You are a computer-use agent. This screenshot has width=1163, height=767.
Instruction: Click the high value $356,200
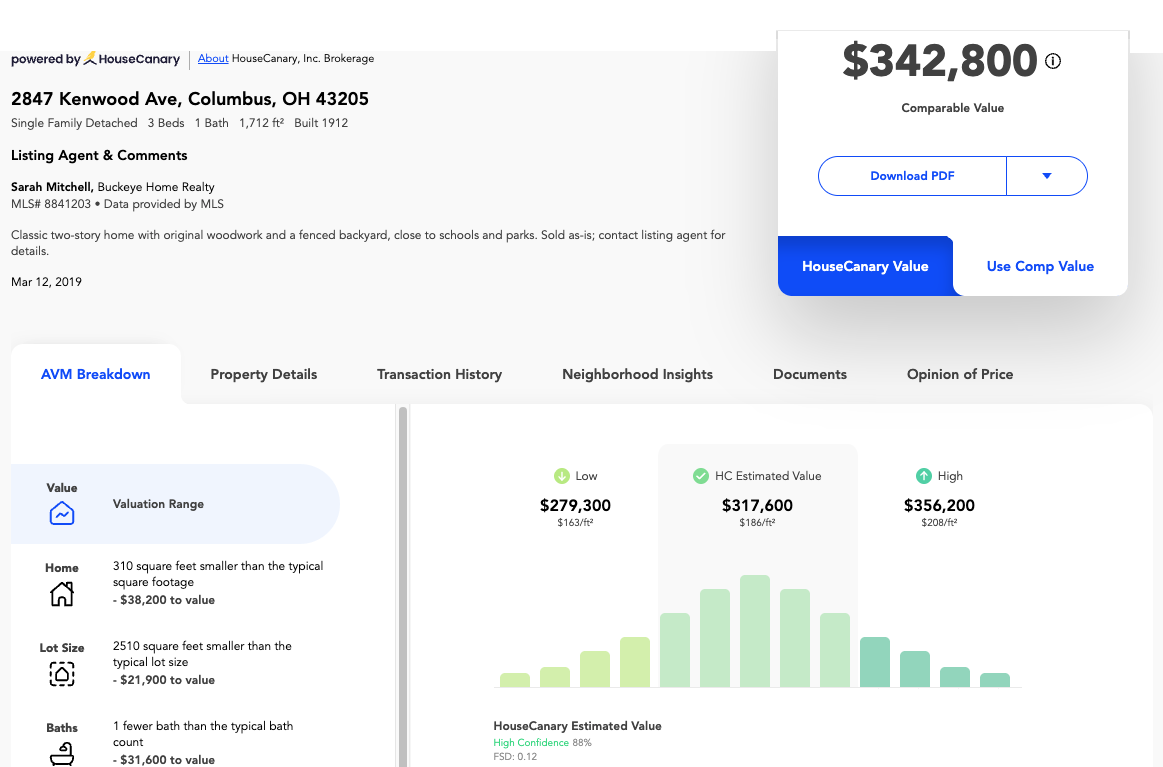pyautogui.click(x=939, y=506)
